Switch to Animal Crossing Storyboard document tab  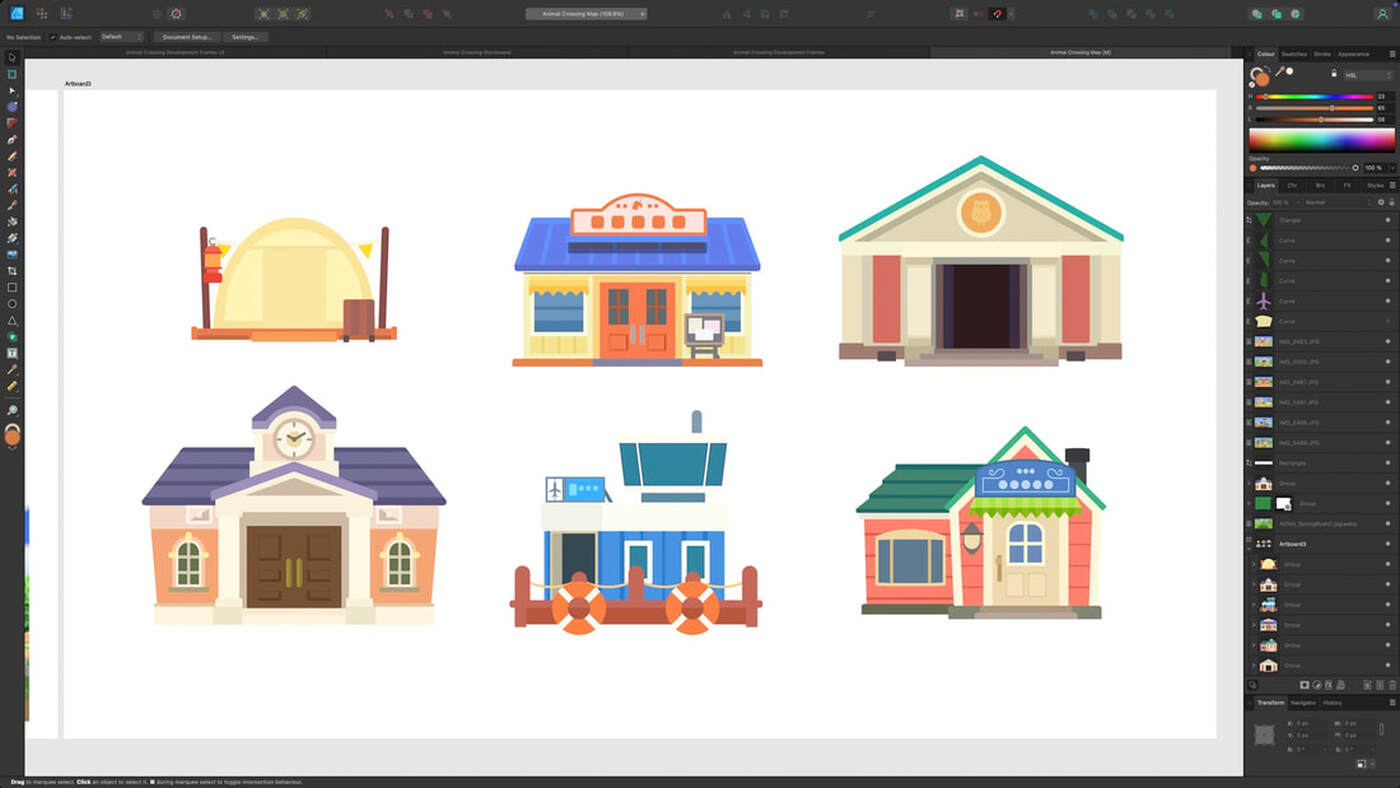coord(477,52)
